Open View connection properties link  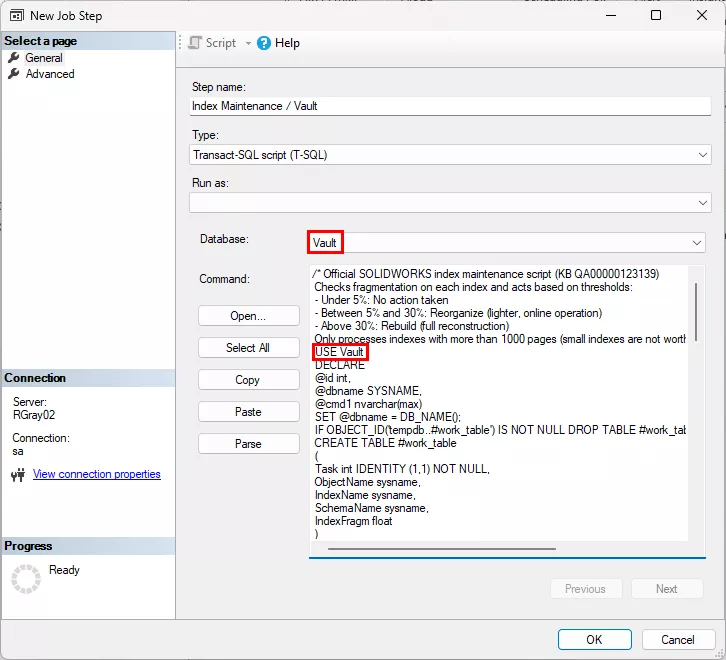point(97,474)
